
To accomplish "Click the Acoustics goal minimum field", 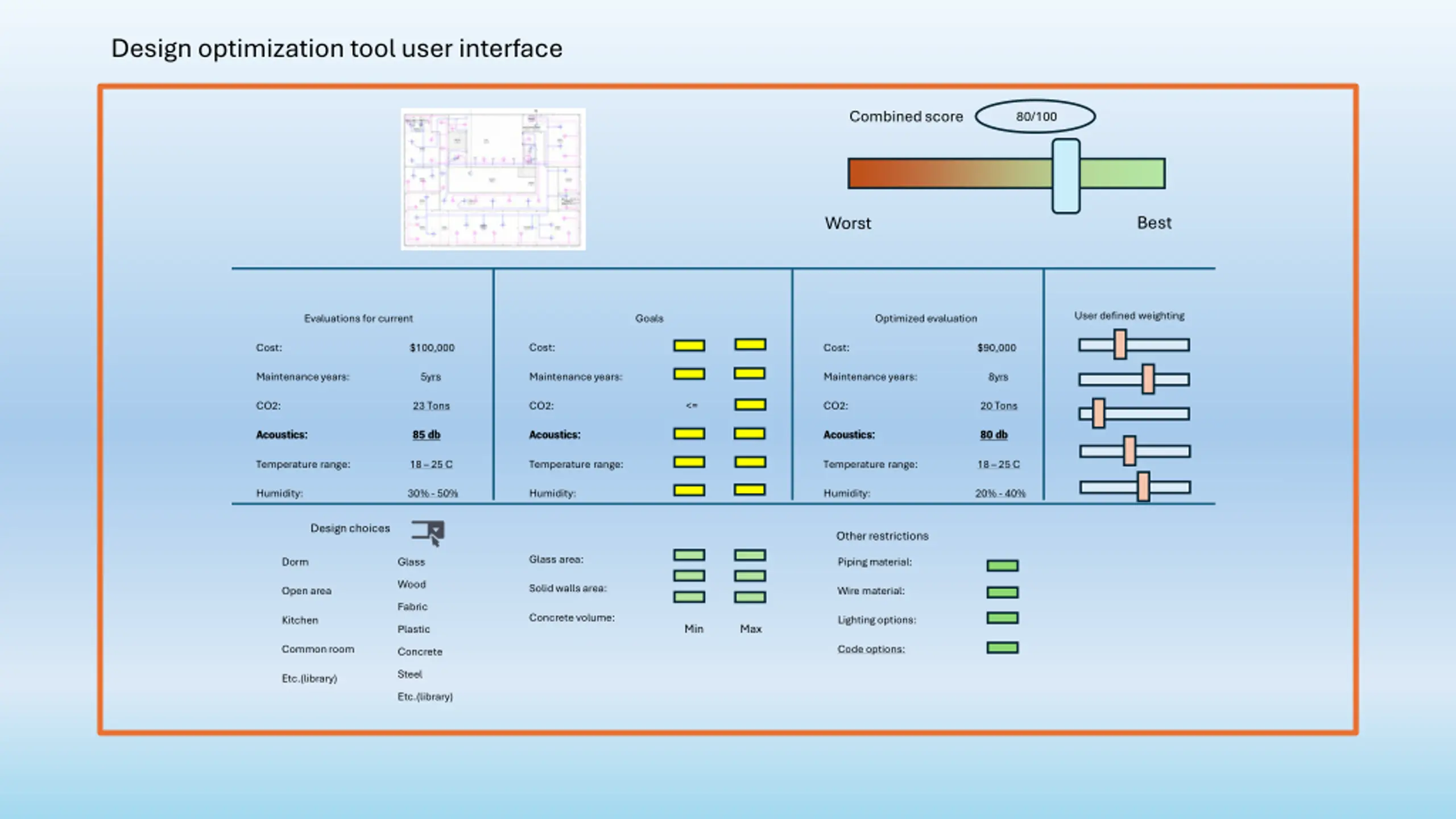I will point(689,433).
